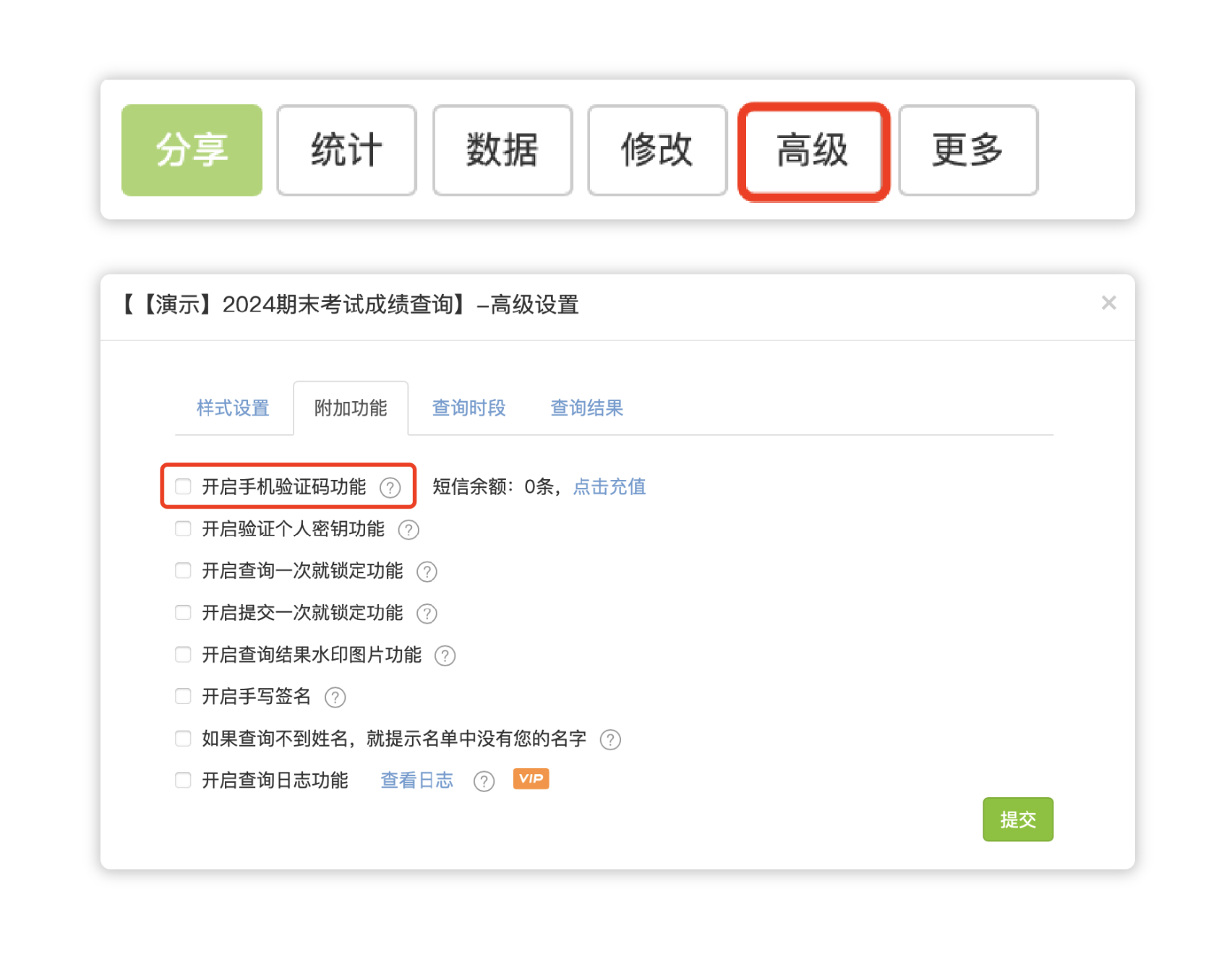The image size is (1232, 954).
Task: Submit settings with 提交 button
Action: click(1017, 819)
